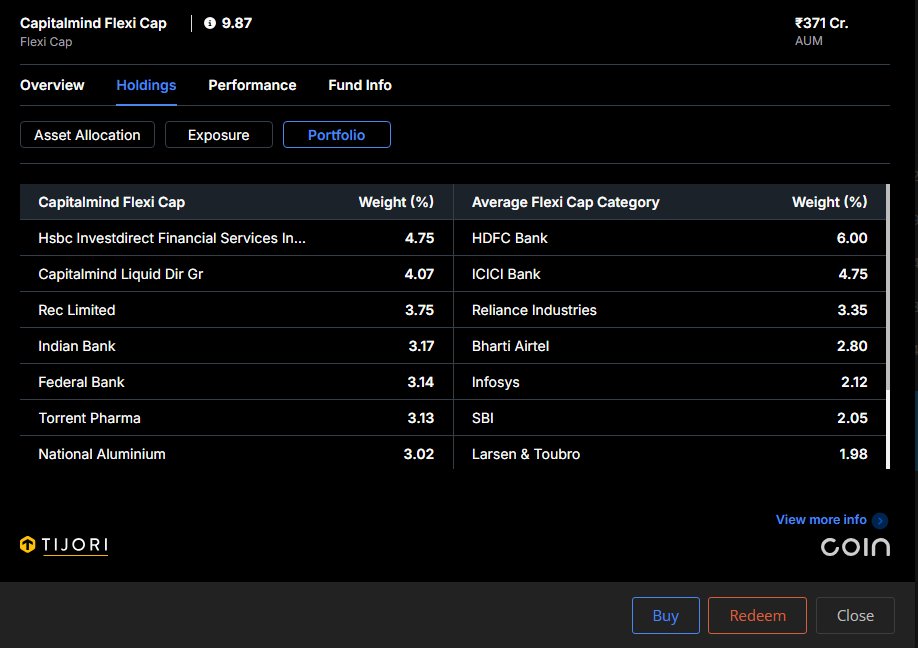The image size is (918, 648).
Task: Select the Holdings tab
Action: 146,85
